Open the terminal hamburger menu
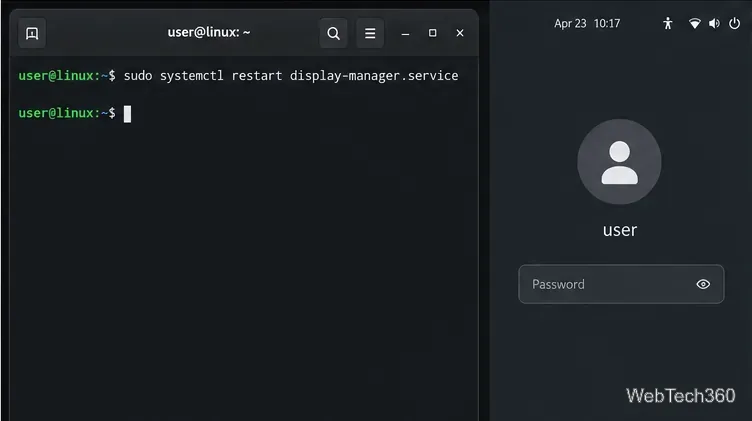This screenshot has width=752, height=421. (x=370, y=33)
